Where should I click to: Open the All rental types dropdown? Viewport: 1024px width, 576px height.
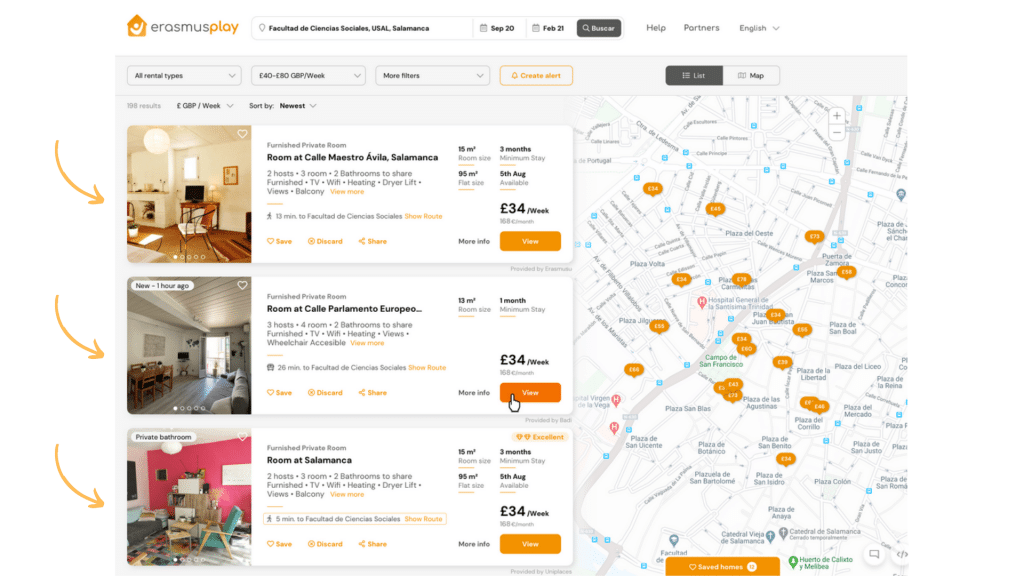tap(184, 76)
